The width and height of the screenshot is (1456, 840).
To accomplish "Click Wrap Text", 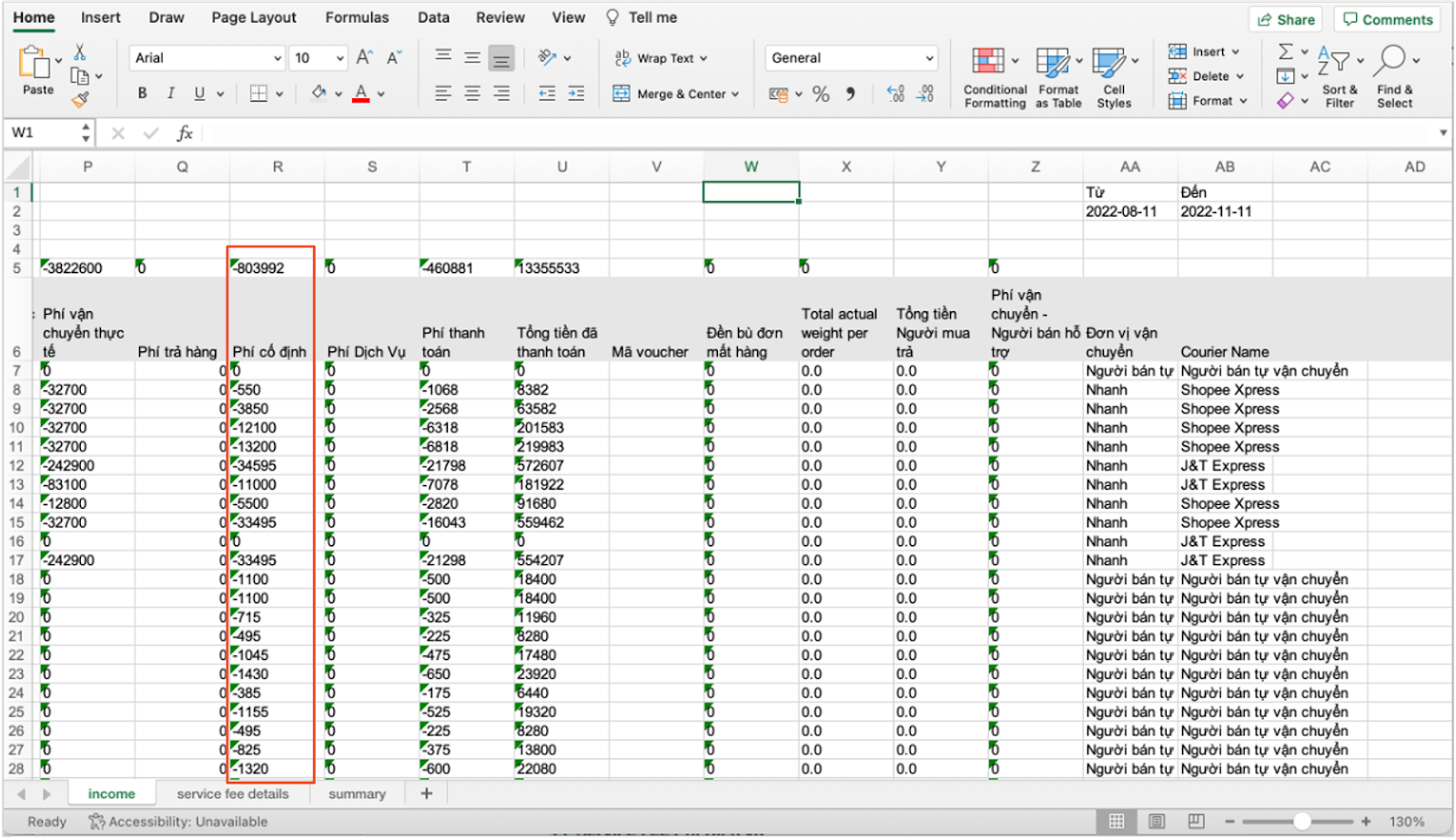I will (x=661, y=58).
